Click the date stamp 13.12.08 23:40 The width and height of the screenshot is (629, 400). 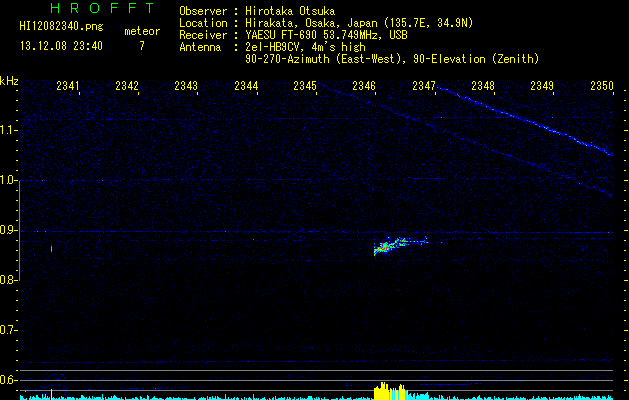pyautogui.click(x=61, y=46)
